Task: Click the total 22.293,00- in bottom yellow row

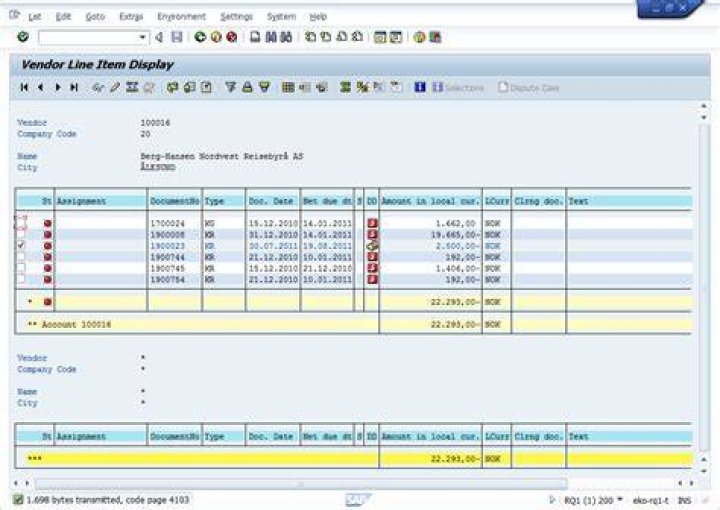Action: tap(455, 459)
